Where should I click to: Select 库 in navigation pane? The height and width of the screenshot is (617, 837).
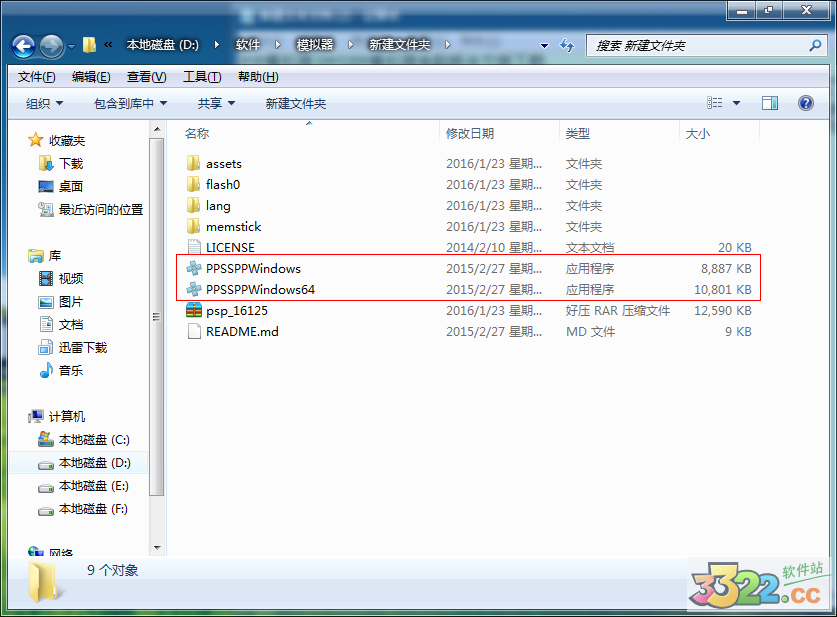point(45,256)
